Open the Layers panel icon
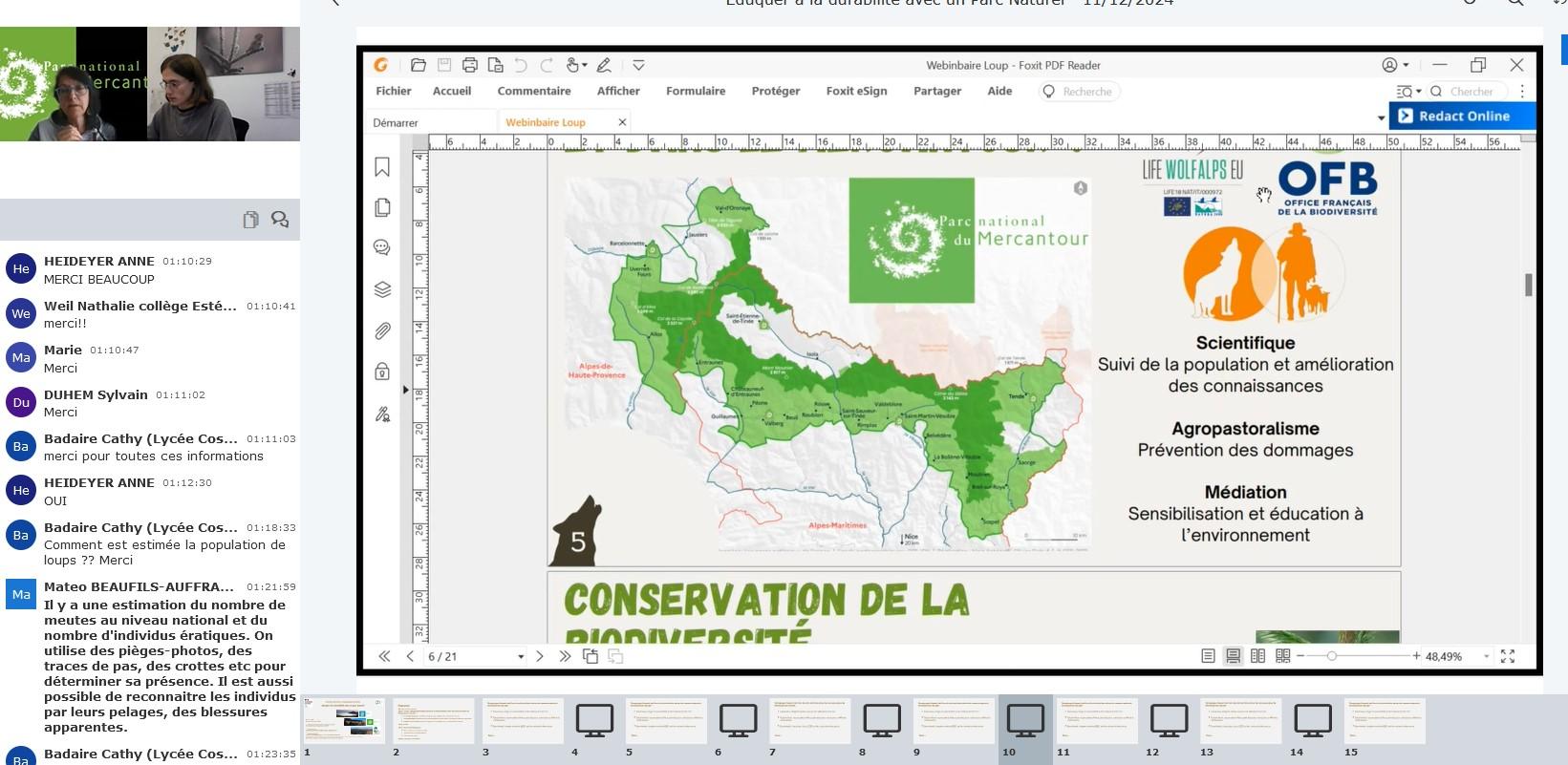Image resolution: width=1568 pixels, height=765 pixels. click(x=382, y=289)
